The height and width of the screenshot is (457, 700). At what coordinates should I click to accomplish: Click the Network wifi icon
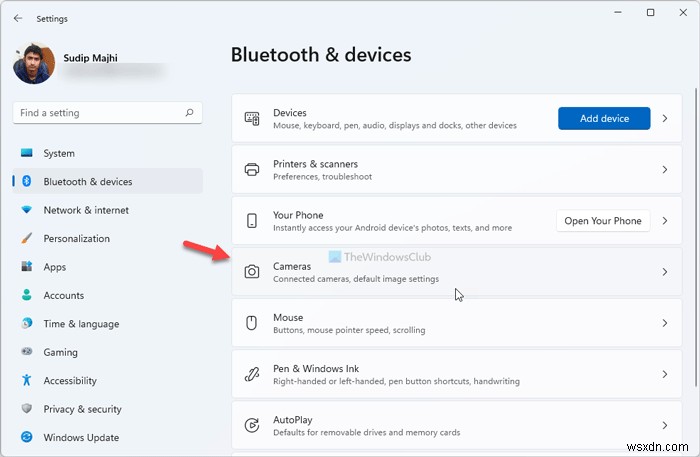pyautogui.click(x=27, y=210)
